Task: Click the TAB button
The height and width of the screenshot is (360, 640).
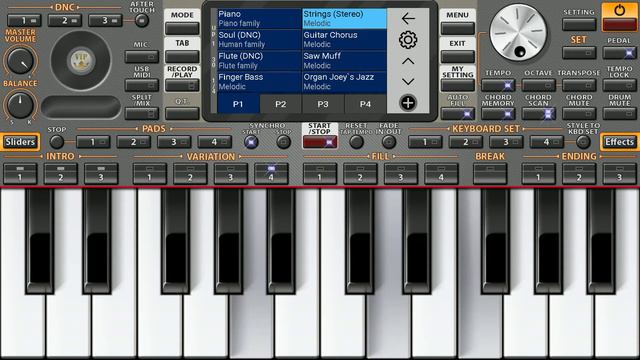Action: tap(182, 56)
